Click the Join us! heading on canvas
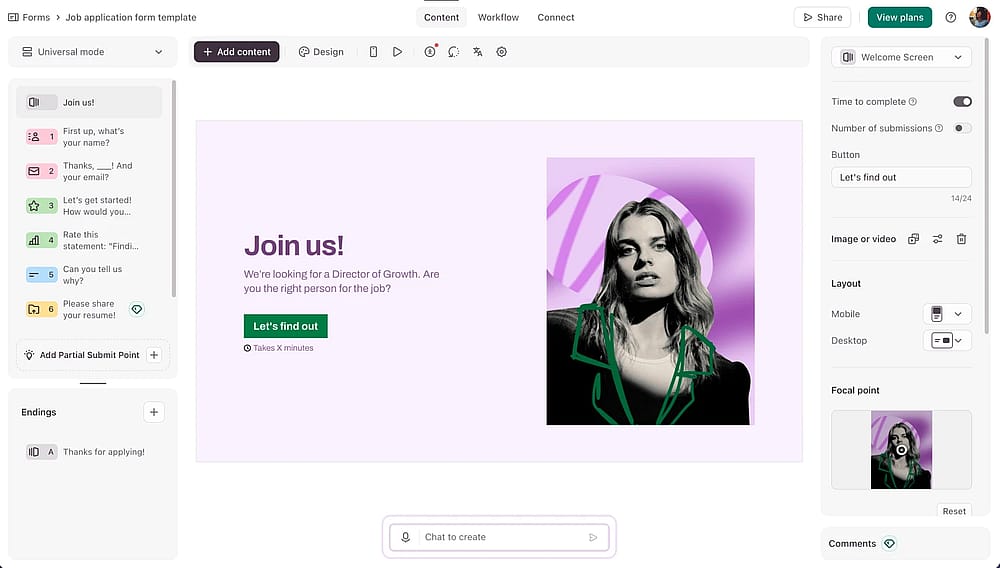The height and width of the screenshot is (568, 1000). (x=294, y=245)
